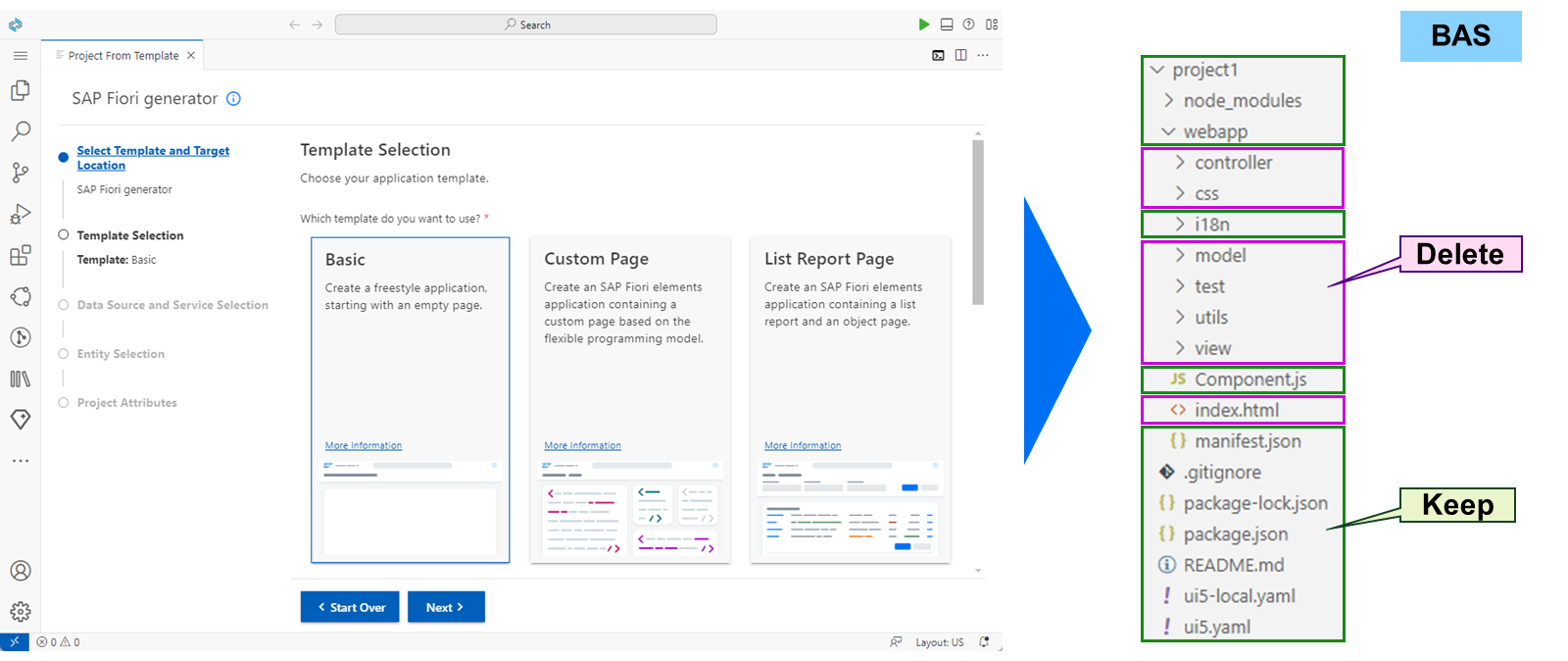Viewport: 1568px width, 661px height.
Task: Click the template list vertical scrollbar
Action: [978, 223]
